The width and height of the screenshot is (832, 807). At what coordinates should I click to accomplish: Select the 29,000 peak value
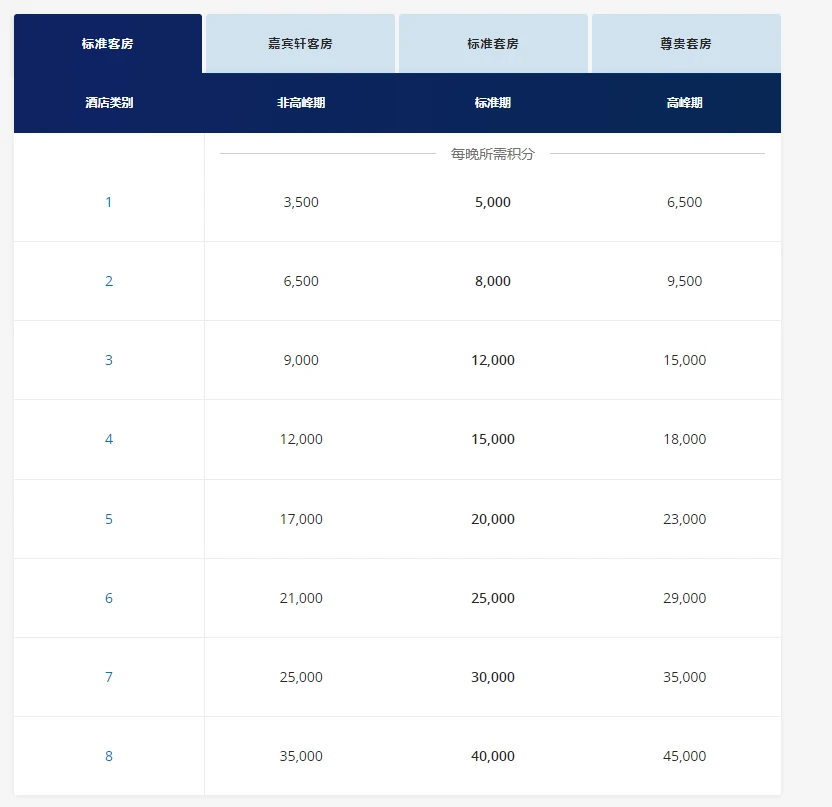pyautogui.click(x=684, y=598)
